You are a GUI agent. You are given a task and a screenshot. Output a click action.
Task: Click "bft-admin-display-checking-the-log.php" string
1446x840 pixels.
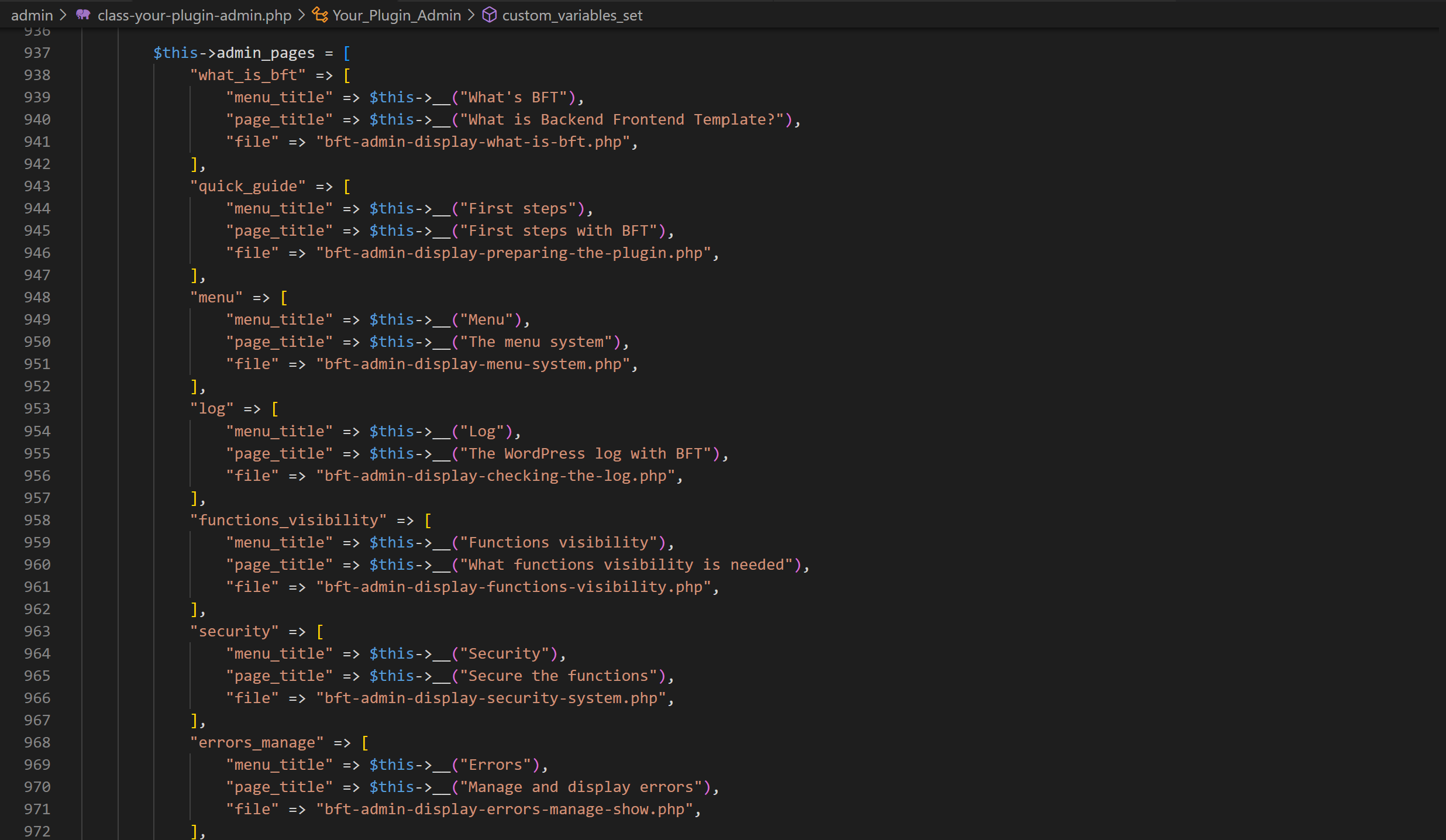(496, 476)
